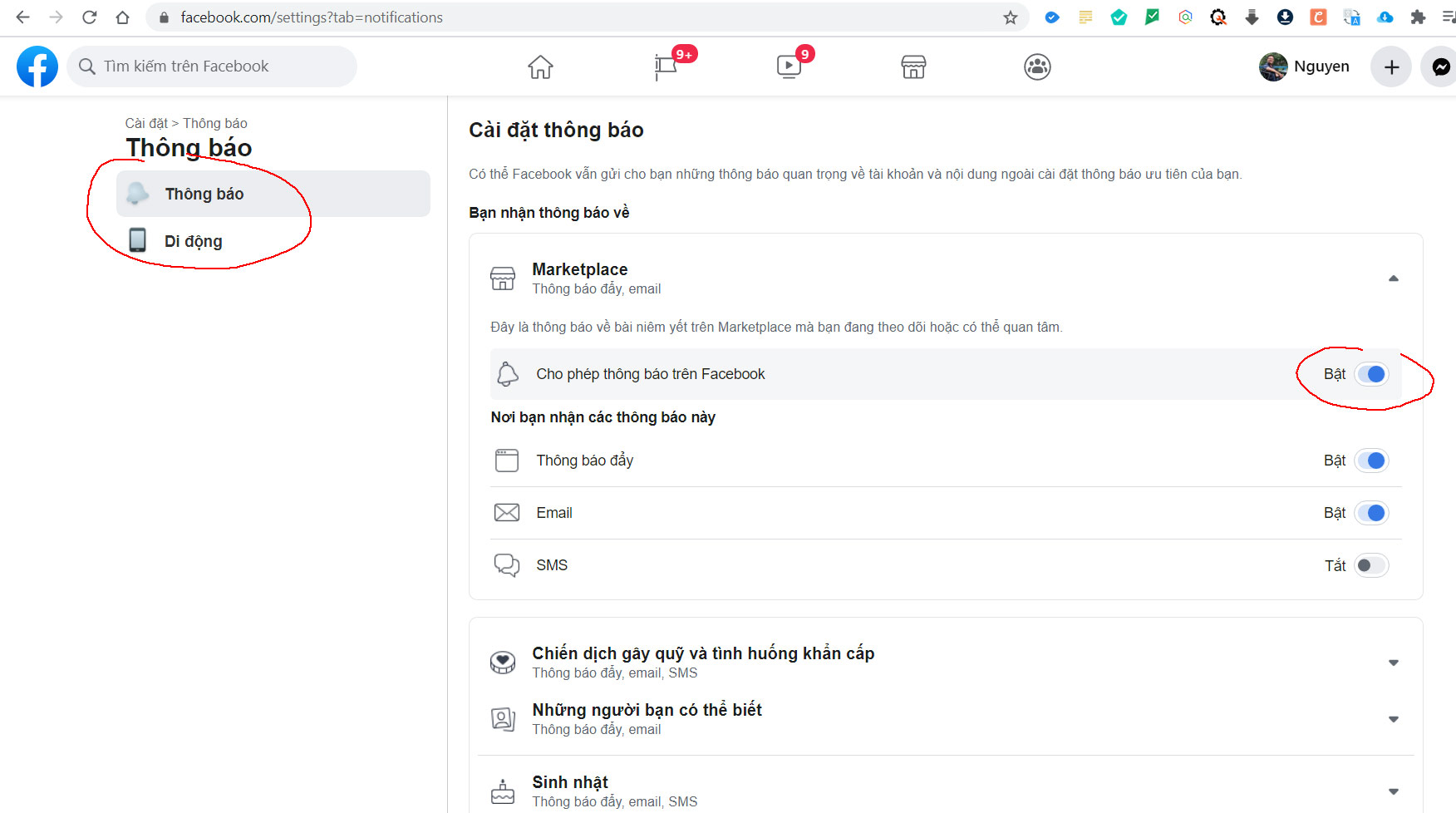Expand Những người bạn có thể biết arrow
The image size is (1456, 813).
coord(1394,719)
